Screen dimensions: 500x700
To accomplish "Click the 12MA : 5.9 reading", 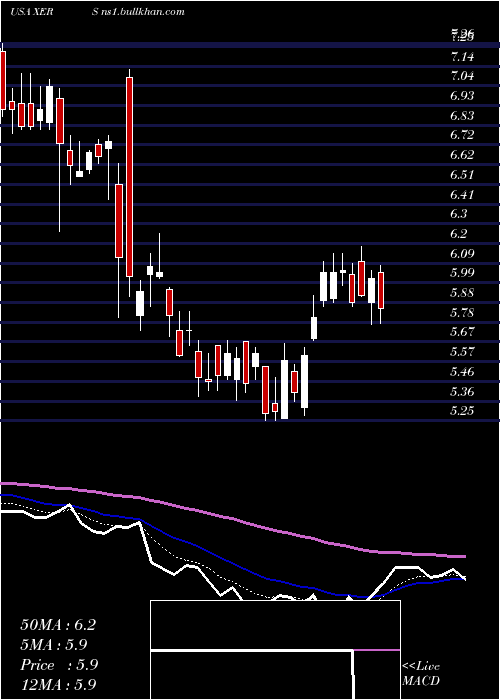I will click(58, 685).
